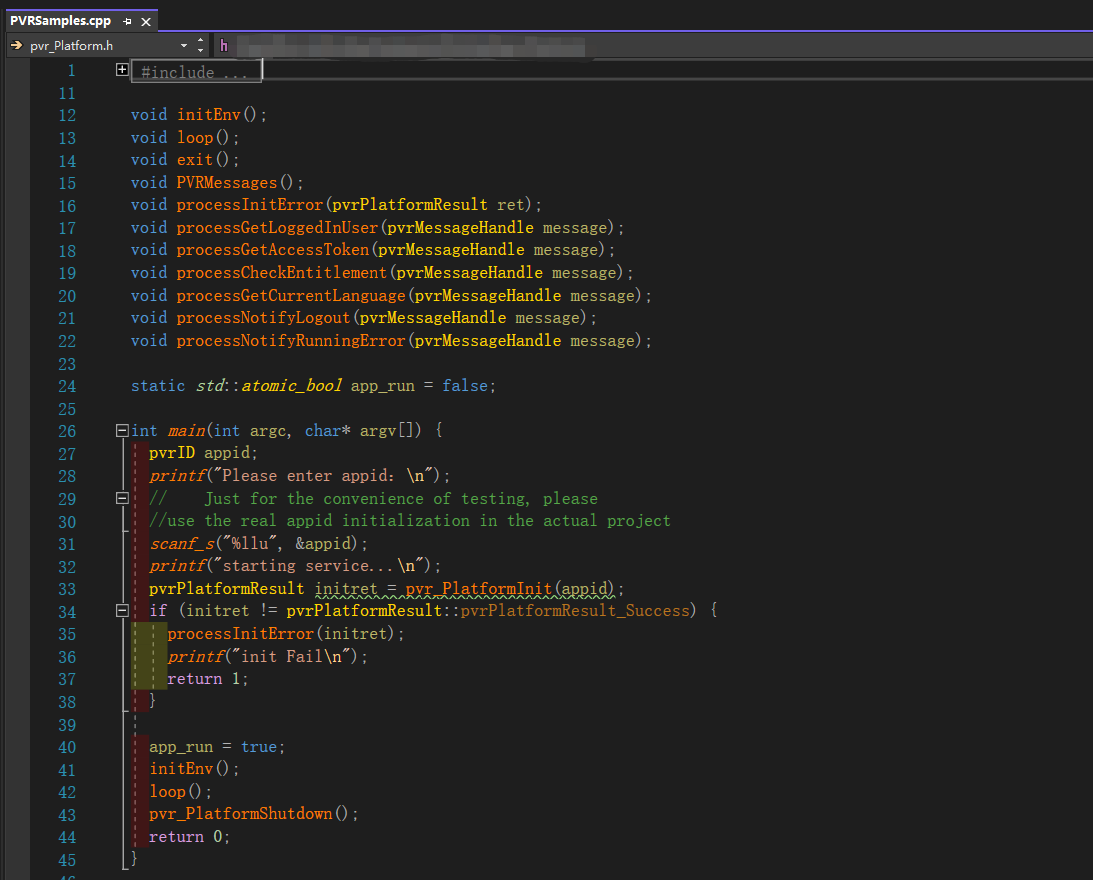Collapse the comment block at line 29
The image size is (1093, 880).
pyautogui.click(x=122, y=498)
